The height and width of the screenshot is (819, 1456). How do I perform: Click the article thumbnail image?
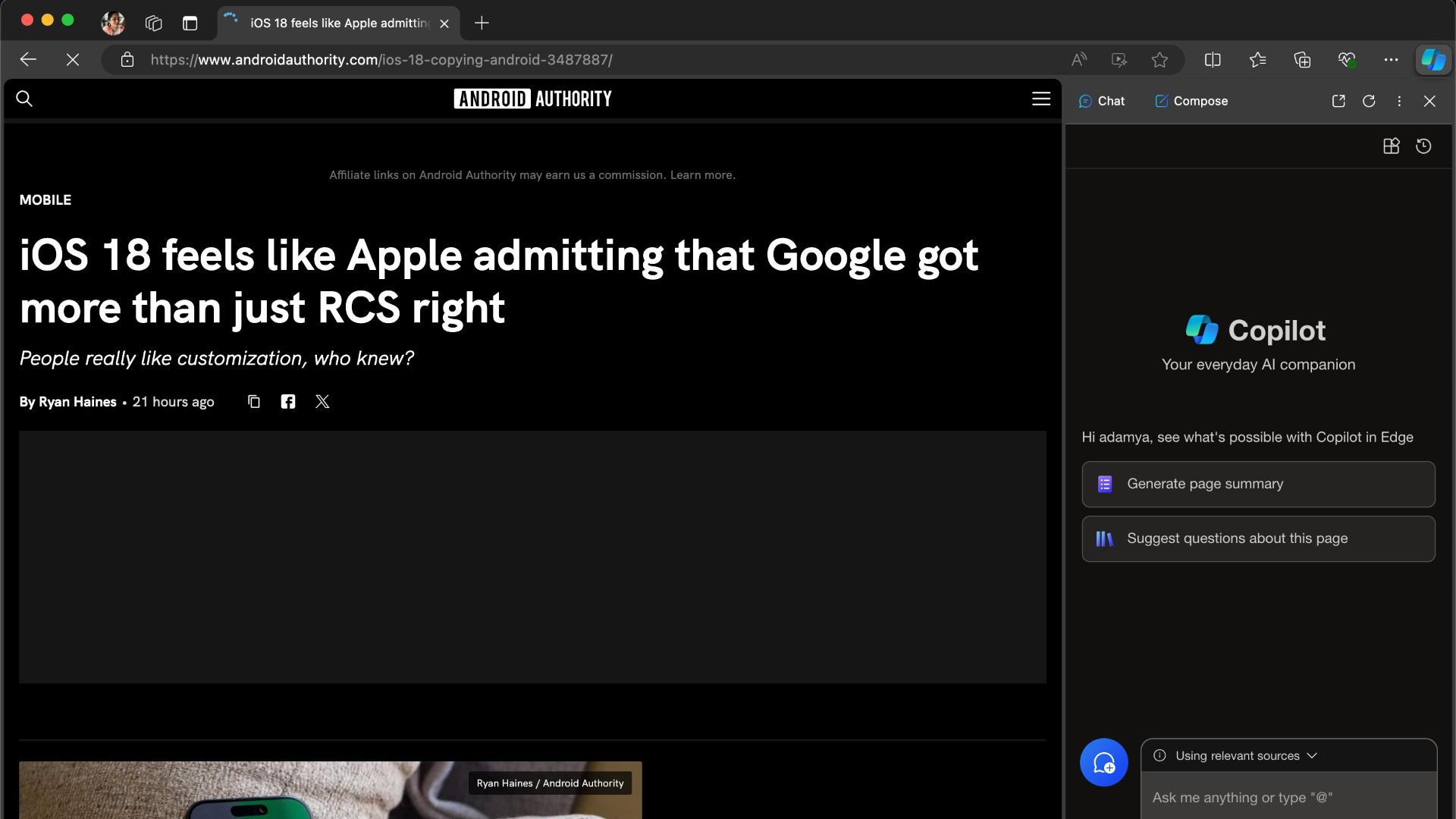[x=330, y=789]
